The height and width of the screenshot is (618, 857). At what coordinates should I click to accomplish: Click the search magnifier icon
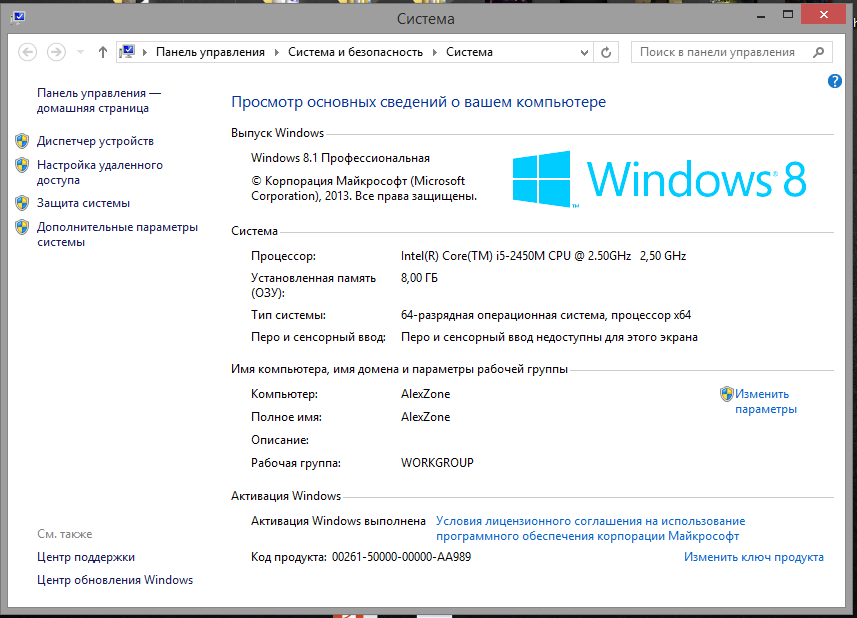(818, 52)
